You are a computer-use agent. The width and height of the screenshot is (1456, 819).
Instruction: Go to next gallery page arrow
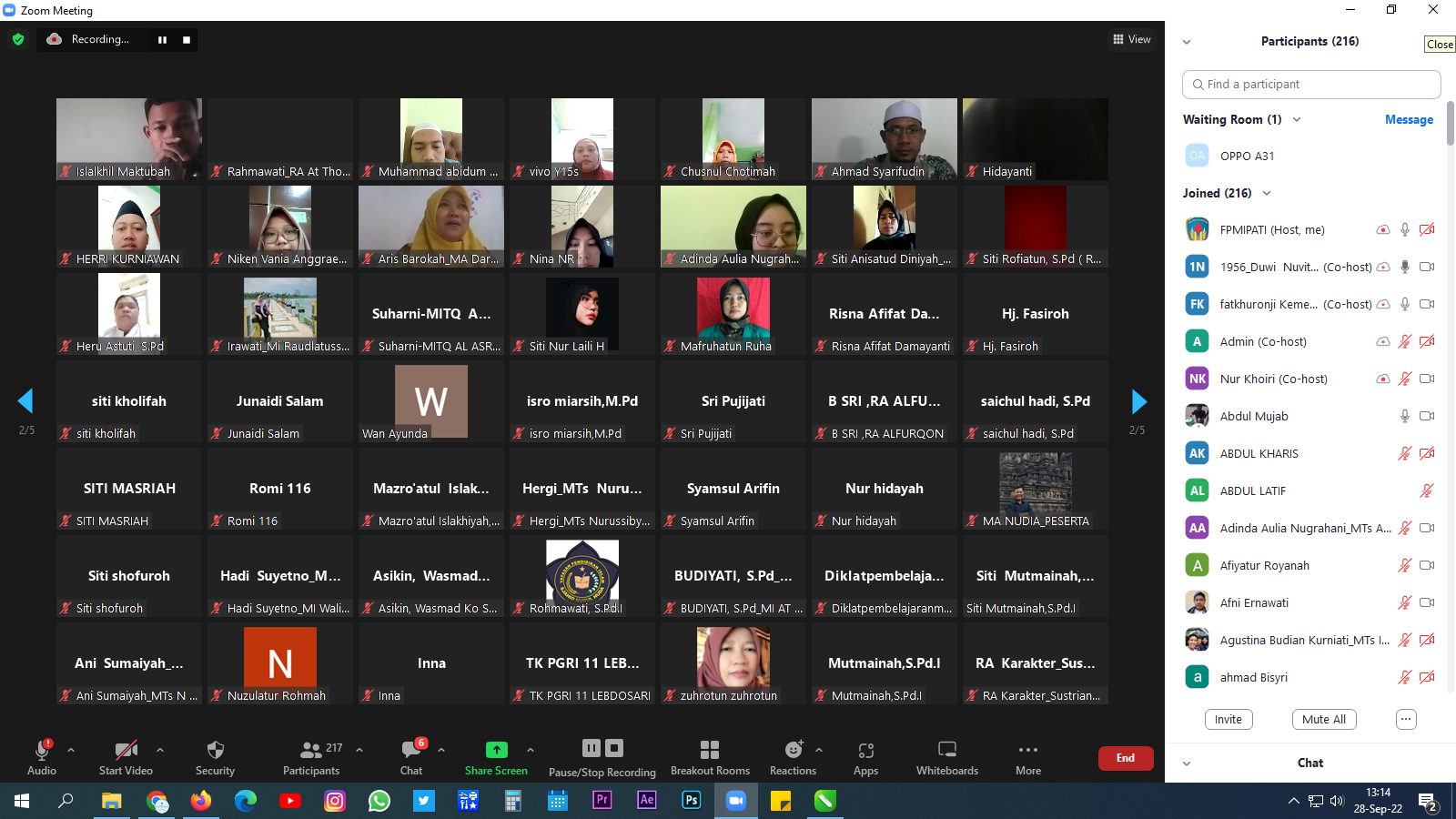[1138, 401]
